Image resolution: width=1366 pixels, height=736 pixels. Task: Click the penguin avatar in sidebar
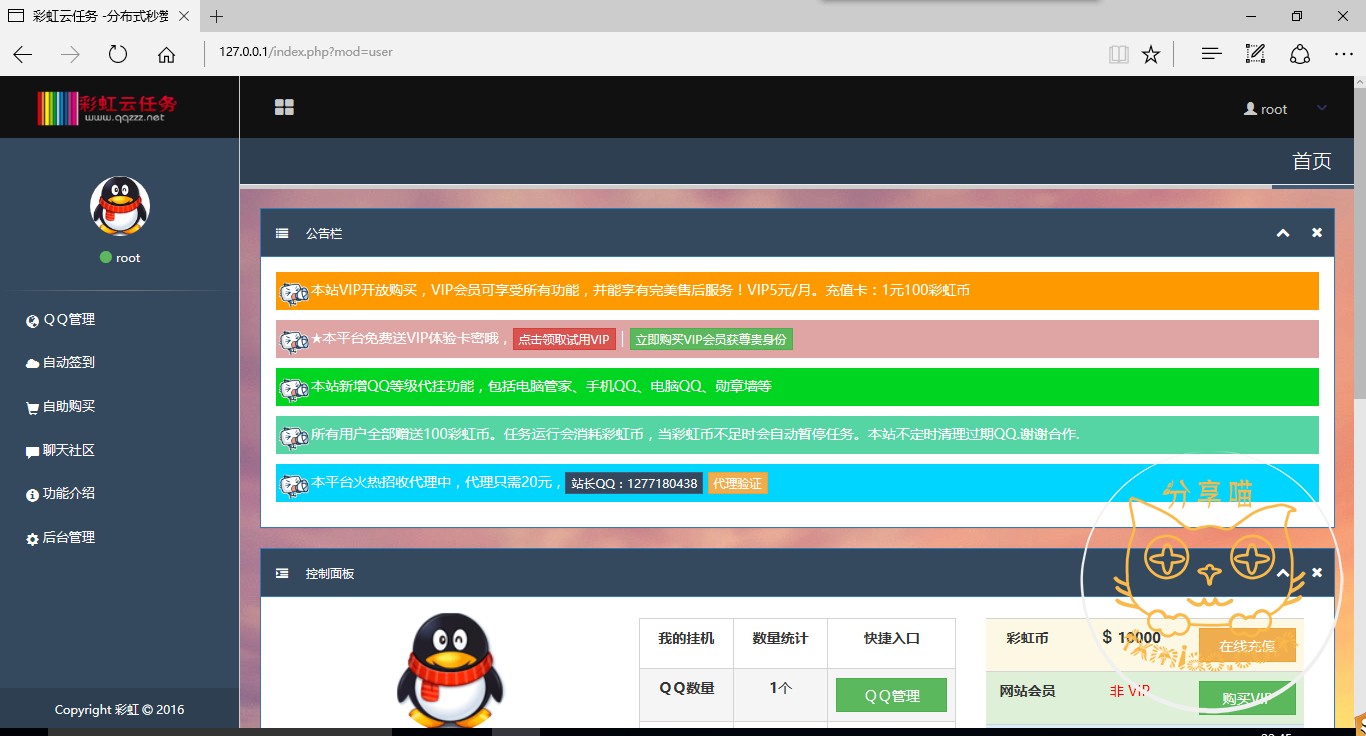(x=120, y=206)
